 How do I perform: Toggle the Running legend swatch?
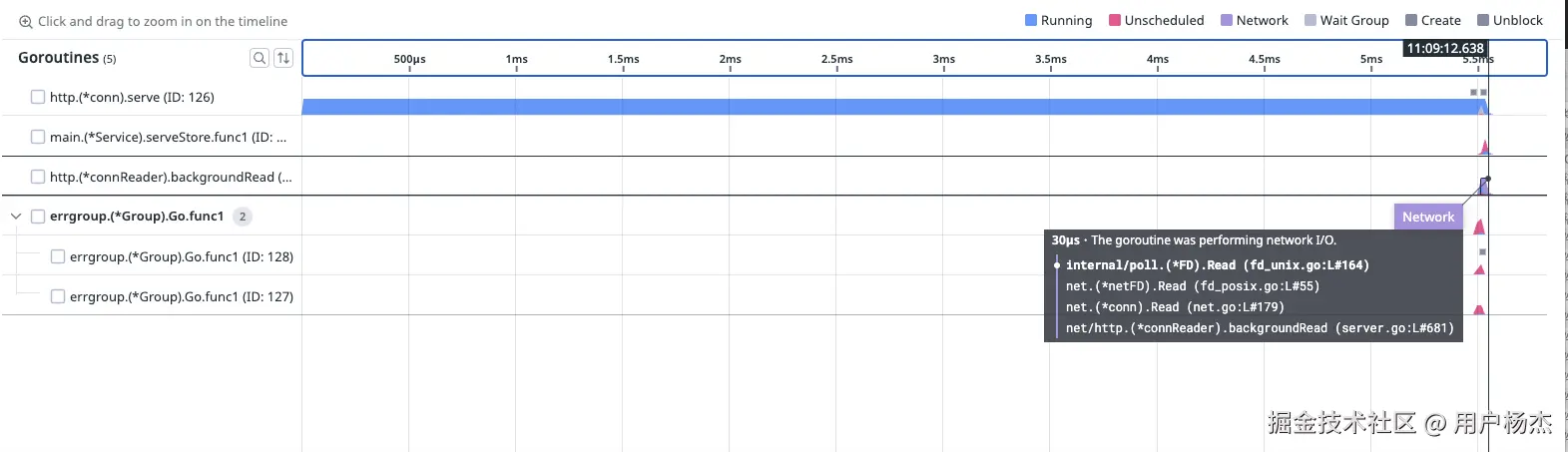pos(1031,20)
